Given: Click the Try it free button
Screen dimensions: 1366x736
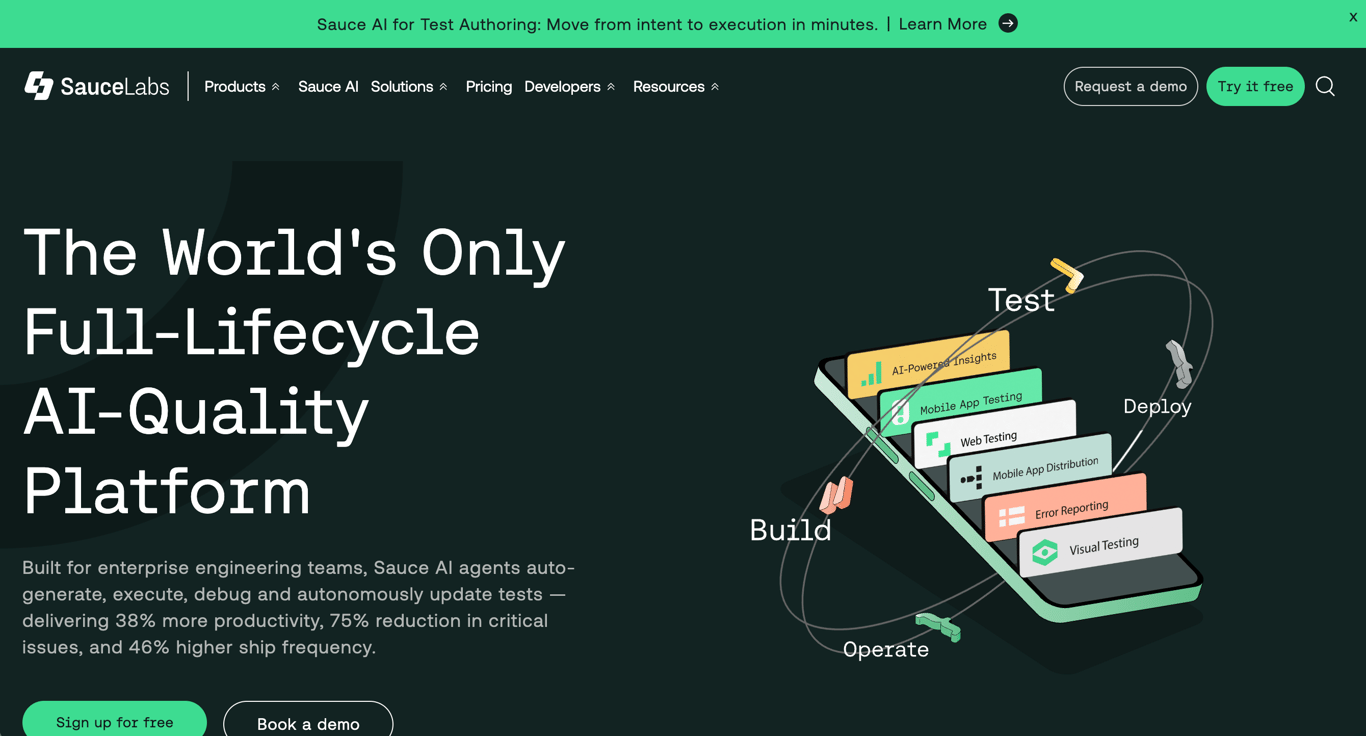Looking at the screenshot, I should coord(1255,86).
